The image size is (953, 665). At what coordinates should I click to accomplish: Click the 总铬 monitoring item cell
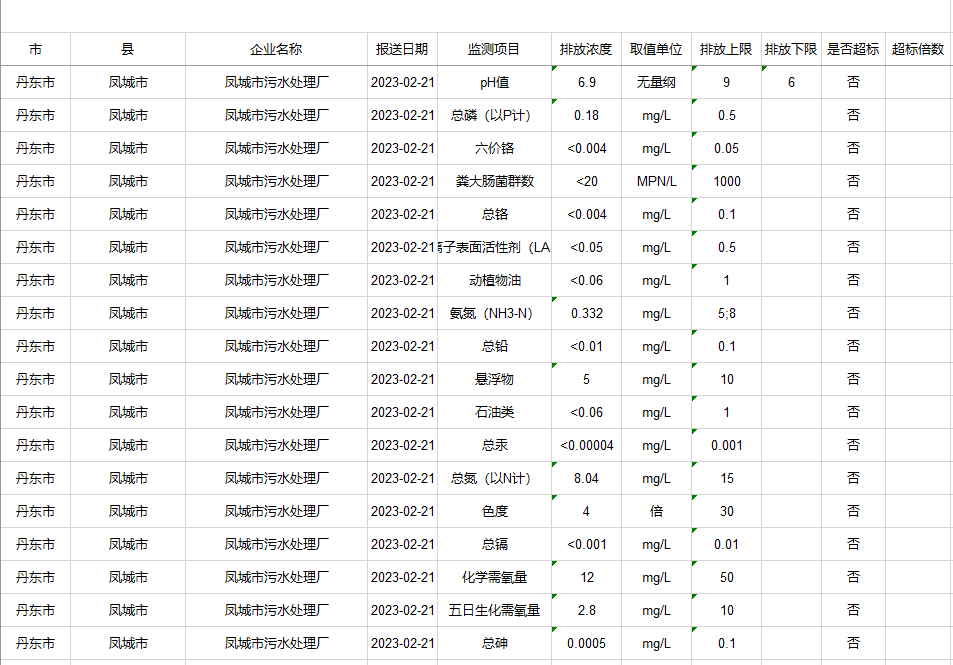coord(494,214)
